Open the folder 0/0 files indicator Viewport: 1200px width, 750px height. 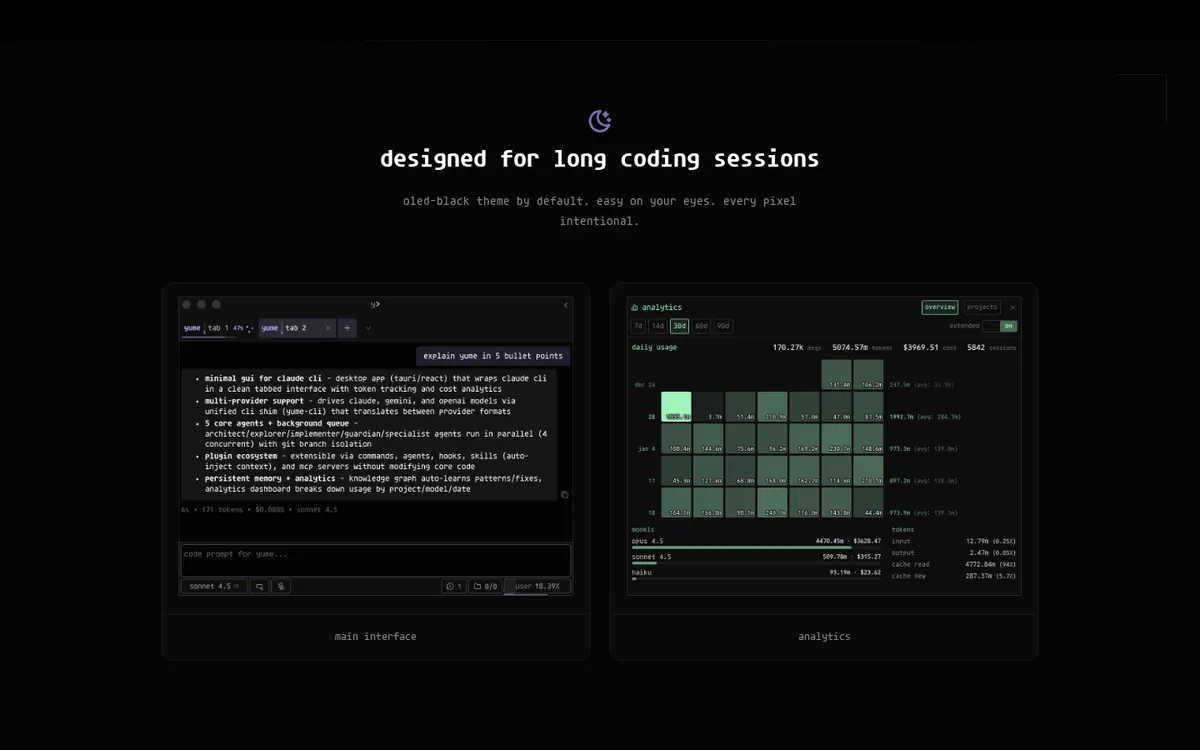(x=485, y=586)
